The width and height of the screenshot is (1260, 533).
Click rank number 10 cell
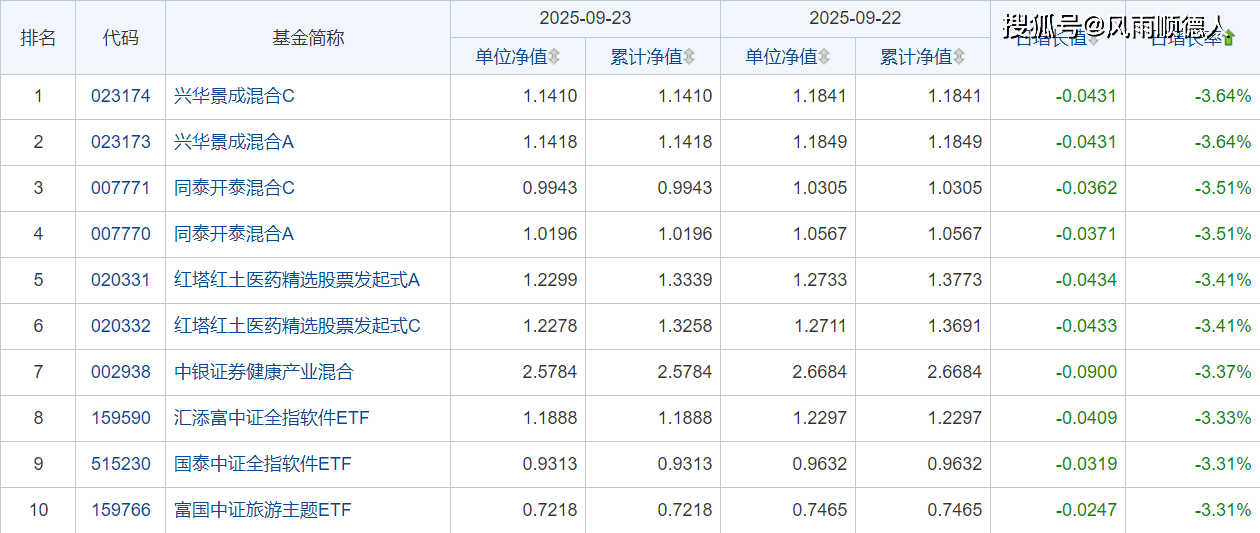pyautogui.click(x=38, y=510)
